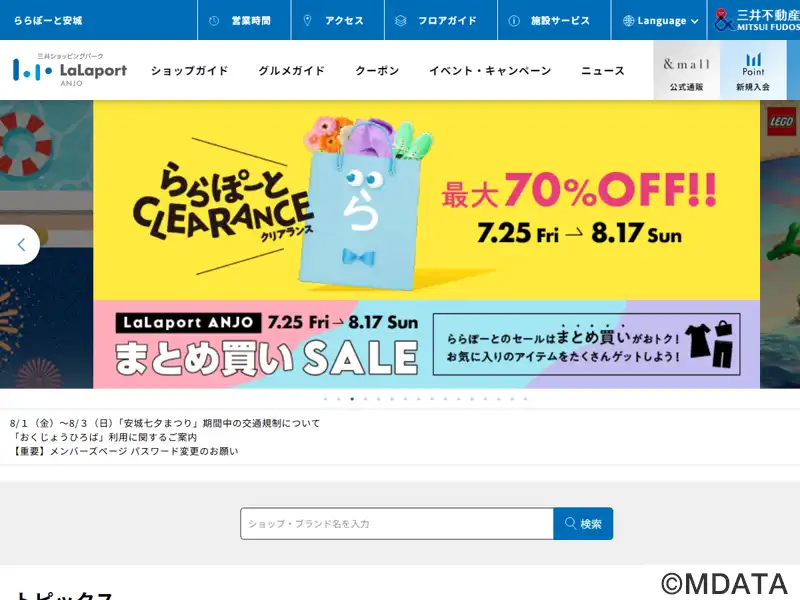Expand the Language dropdown arrow
The image size is (800, 600).
[x=694, y=21]
